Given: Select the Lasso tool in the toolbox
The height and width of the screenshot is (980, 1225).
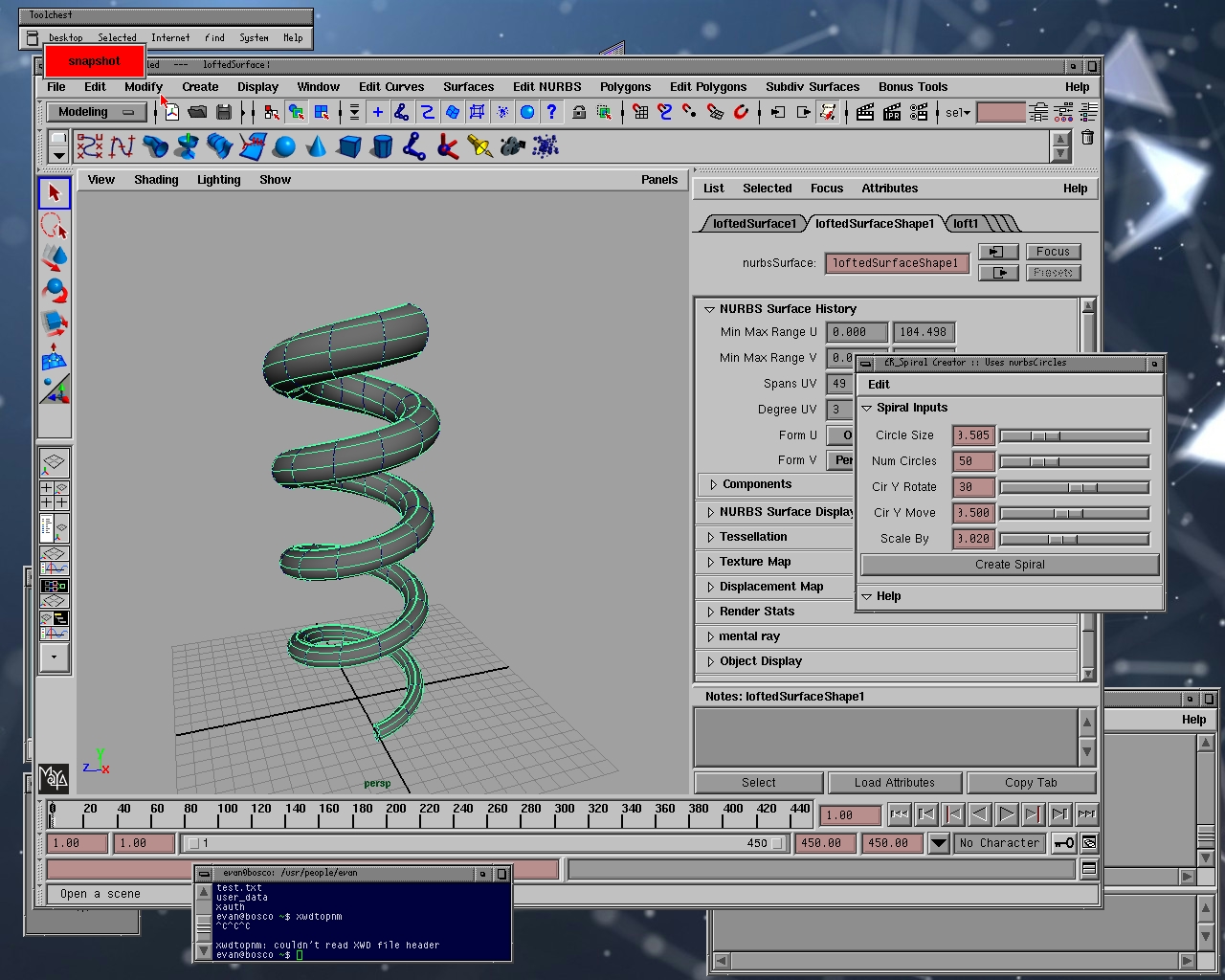Looking at the screenshot, I should tap(54, 226).
